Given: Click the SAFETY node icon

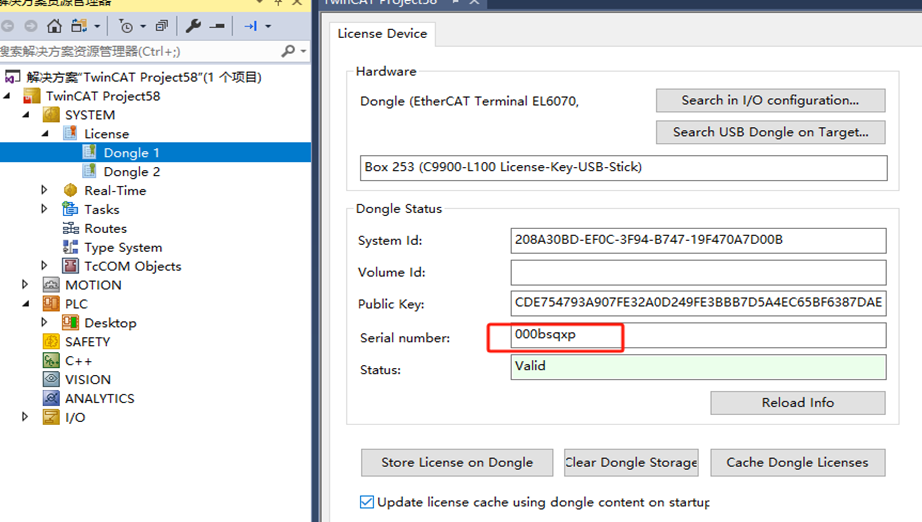Looking at the screenshot, I should [x=51, y=342].
